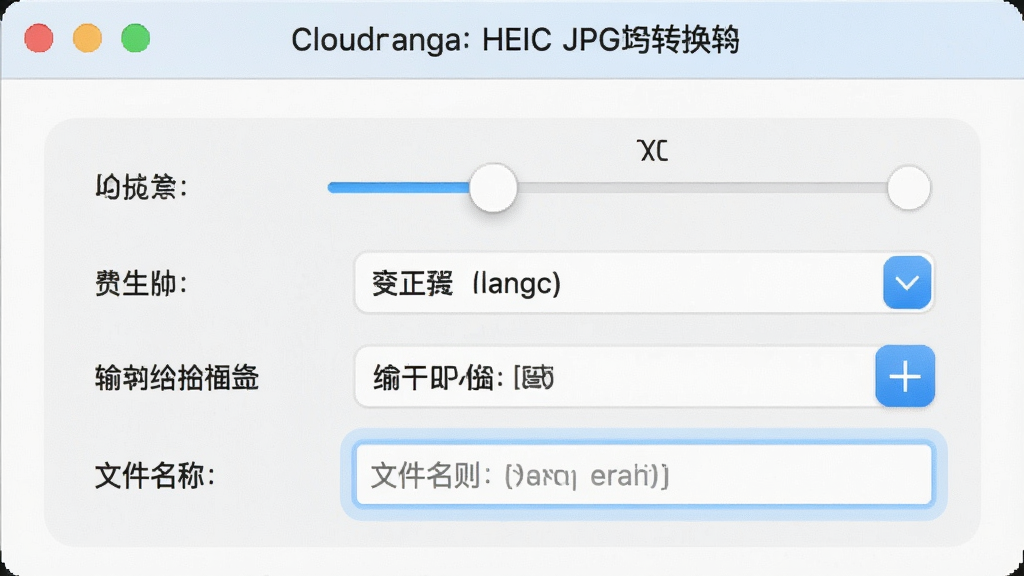Click the slider thumb at far right end
This screenshot has width=1024, height=576.
pos(908,188)
